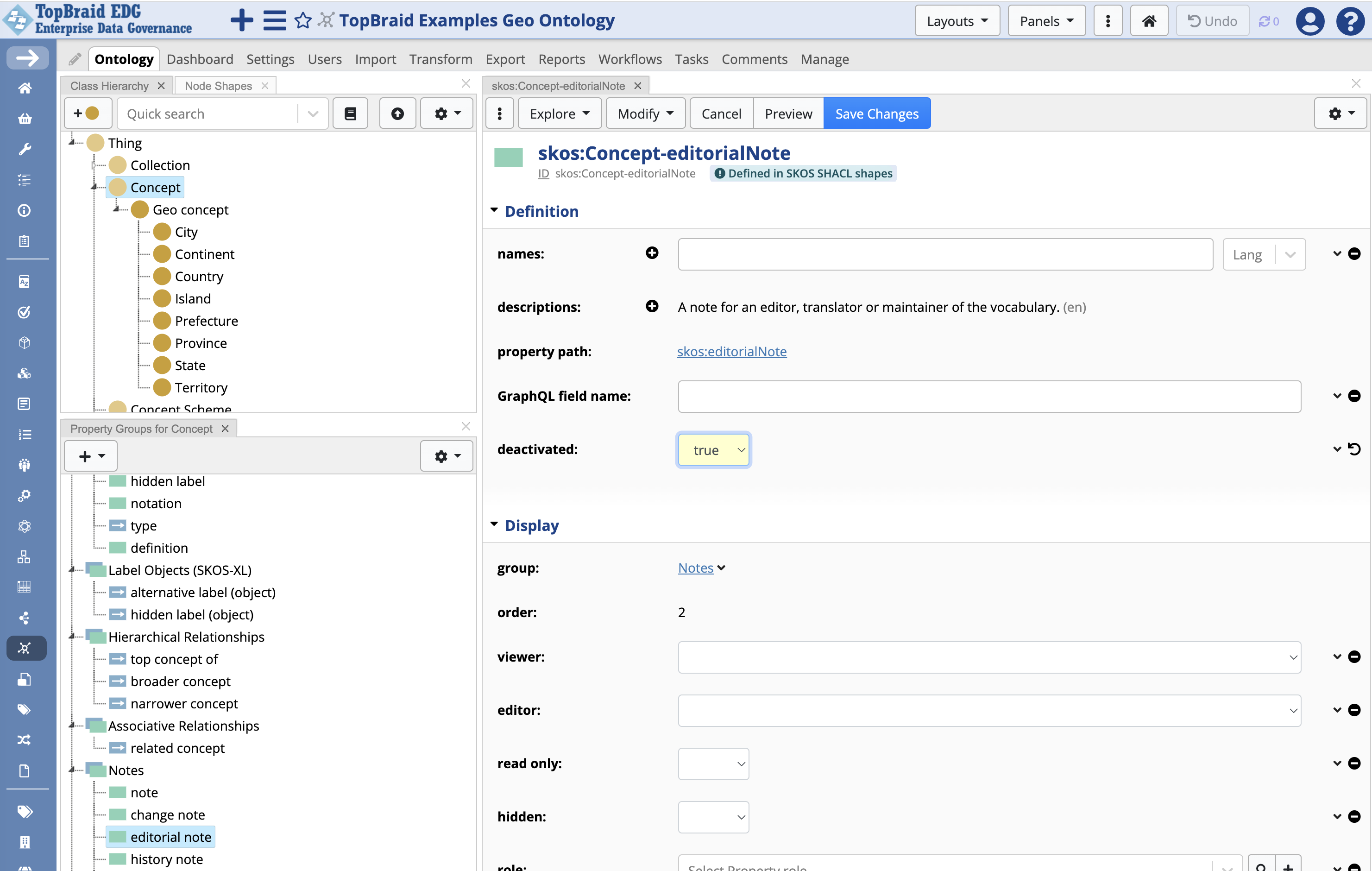The width and height of the screenshot is (1372, 871).
Task: Open the read only dropdown
Action: click(x=713, y=763)
